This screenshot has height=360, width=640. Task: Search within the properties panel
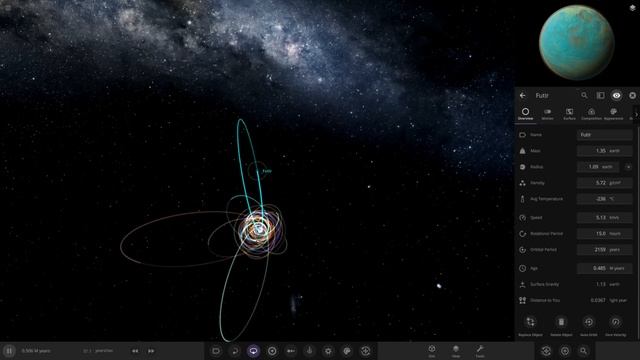(x=584, y=96)
